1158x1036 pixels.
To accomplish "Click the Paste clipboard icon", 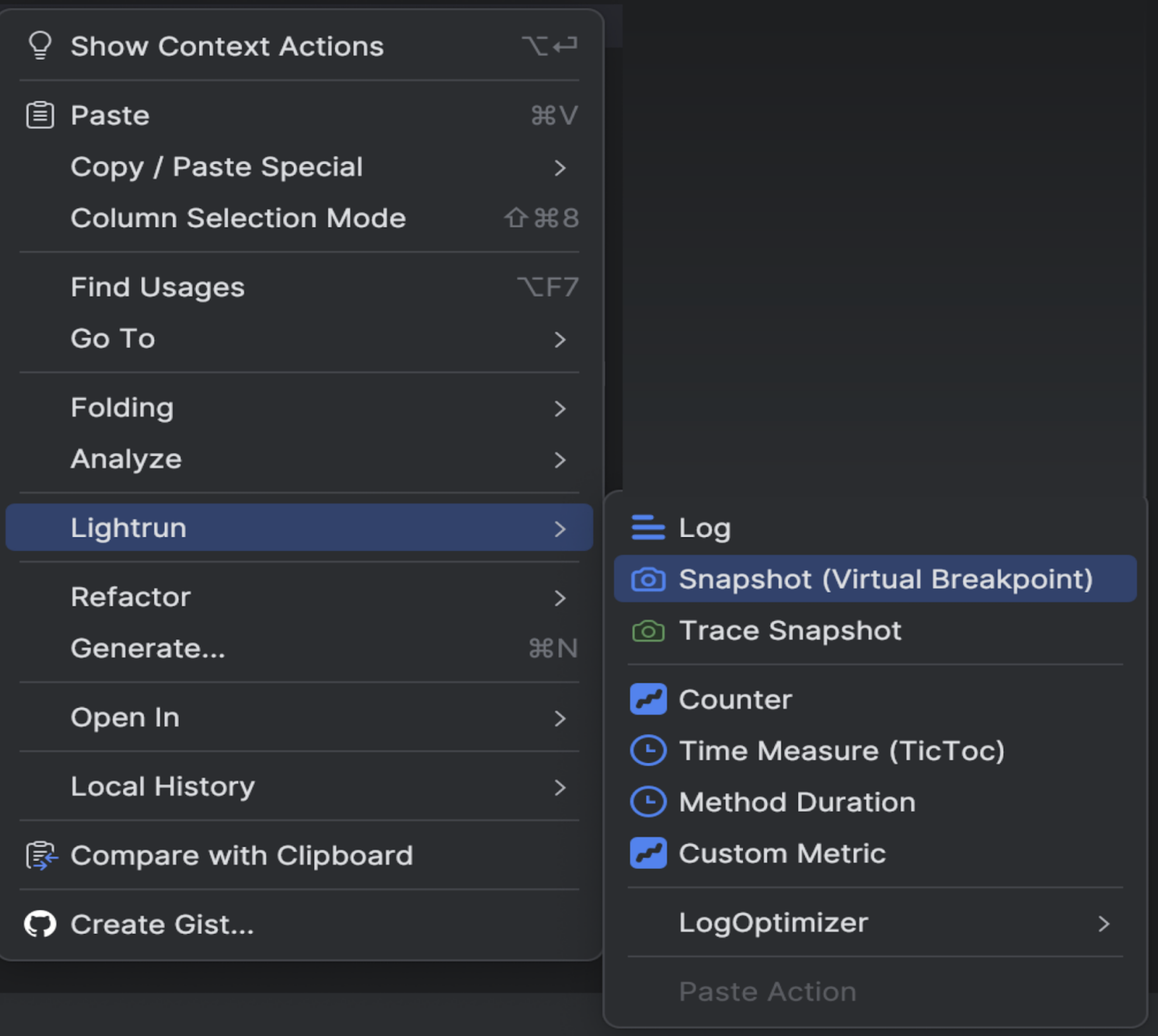I will [40, 115].
